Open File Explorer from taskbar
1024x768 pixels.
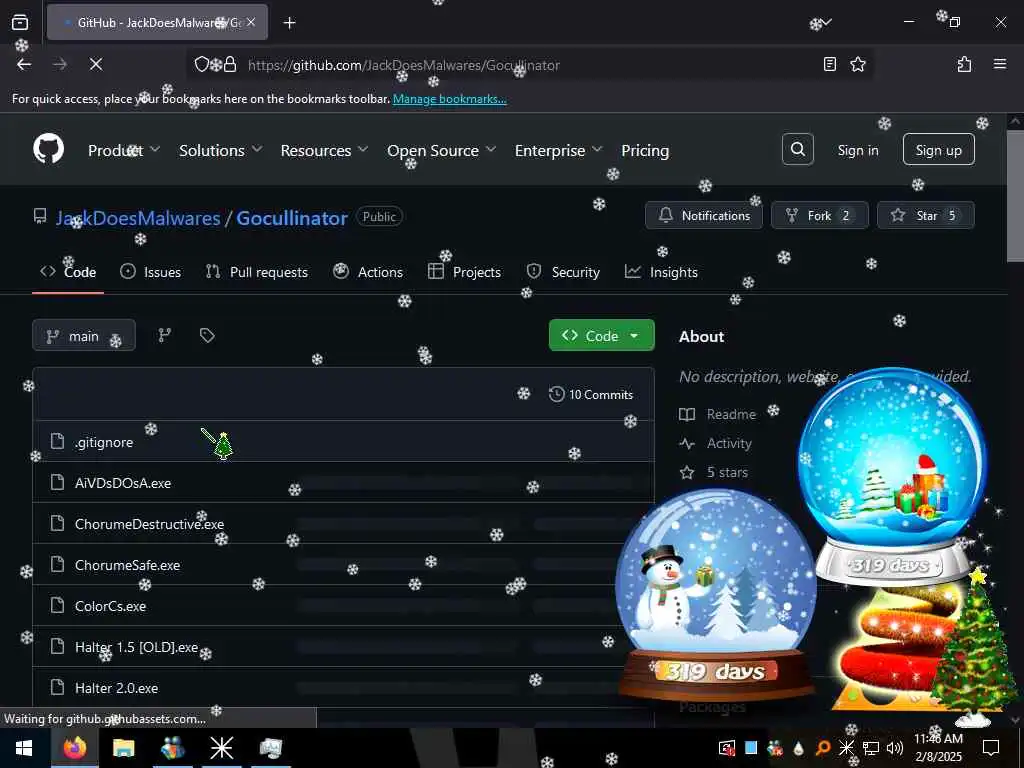tap(123, 748)
